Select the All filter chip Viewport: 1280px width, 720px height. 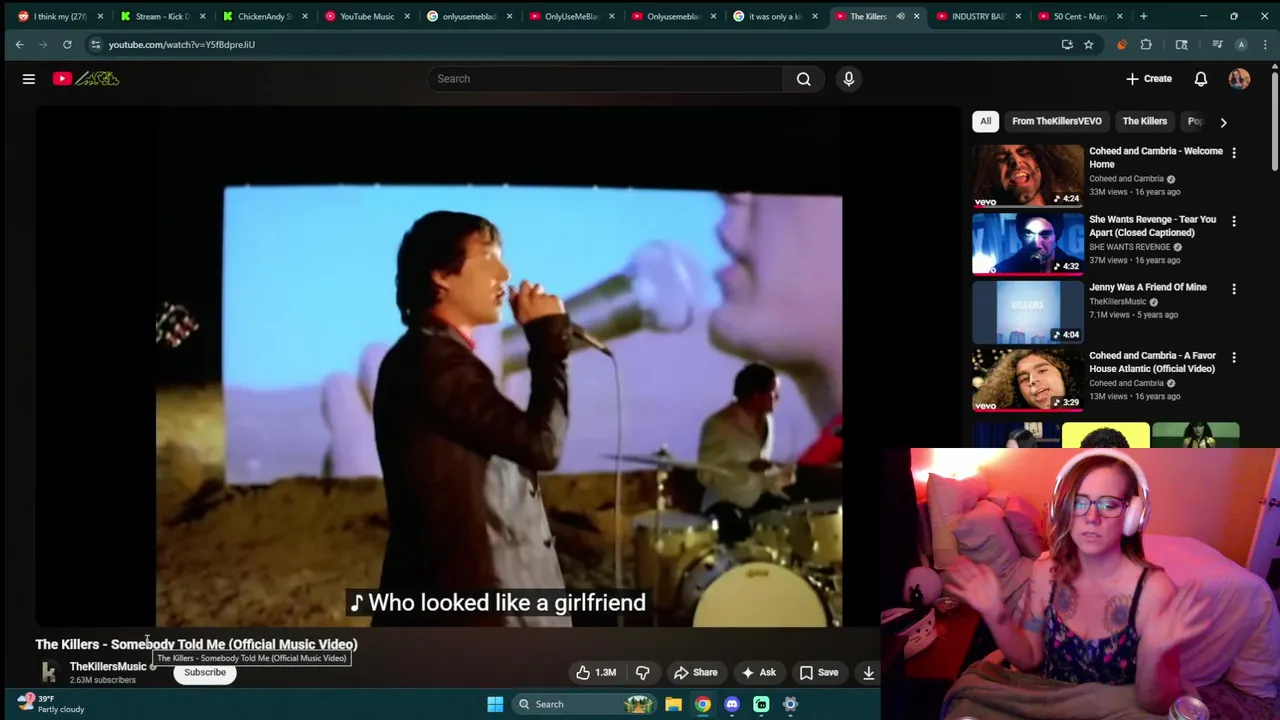985,121
